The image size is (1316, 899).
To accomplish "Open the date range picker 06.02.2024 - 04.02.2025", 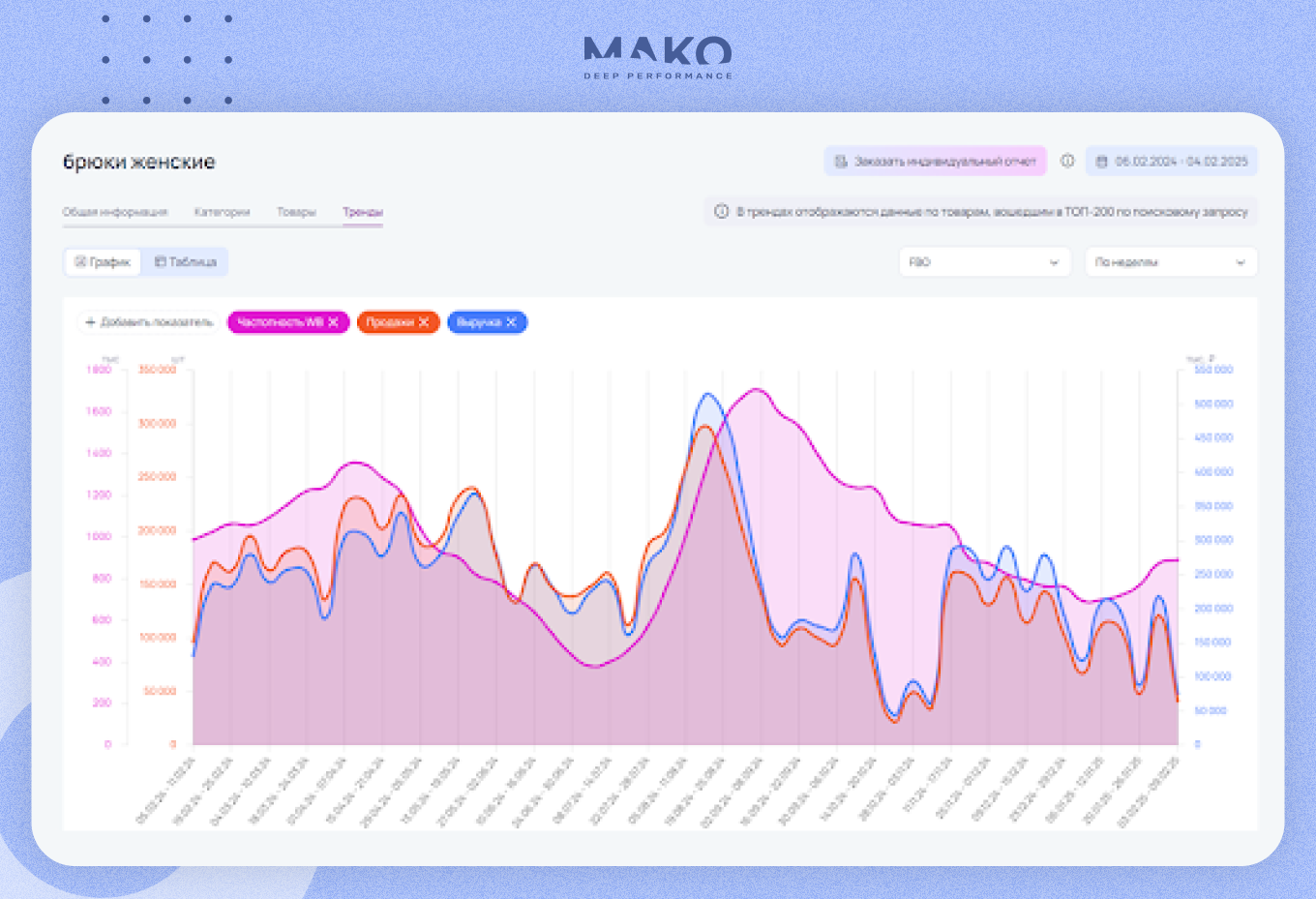I will click(x=1171, y=162).
